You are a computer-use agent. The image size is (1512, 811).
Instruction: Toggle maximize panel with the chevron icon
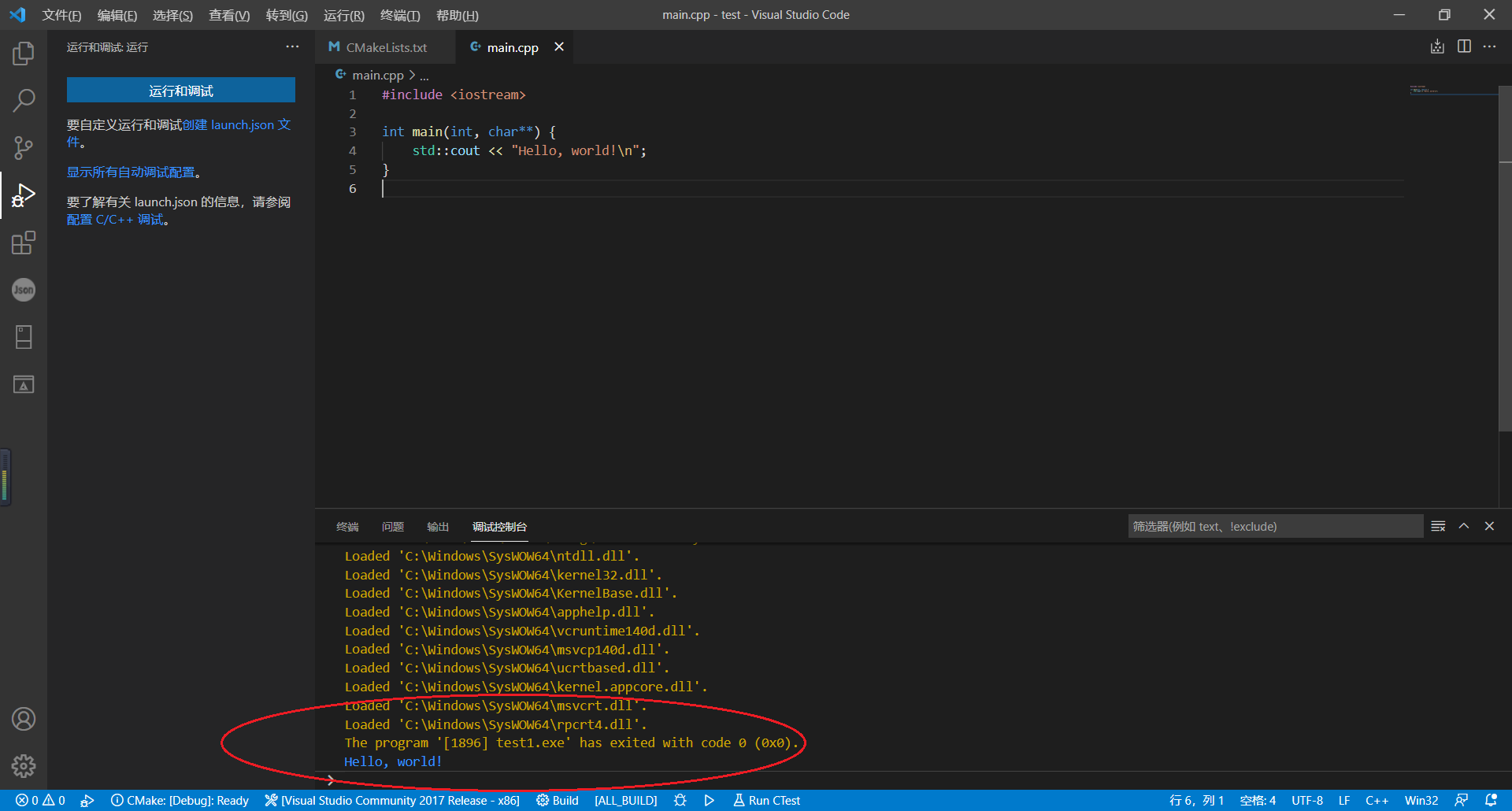coord(1463,526)
